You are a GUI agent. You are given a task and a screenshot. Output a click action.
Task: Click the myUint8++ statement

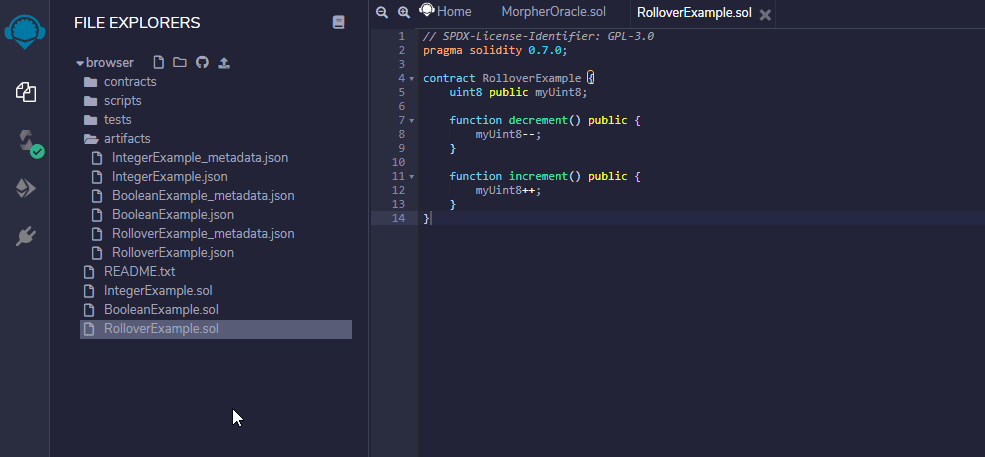pos(508,190)
